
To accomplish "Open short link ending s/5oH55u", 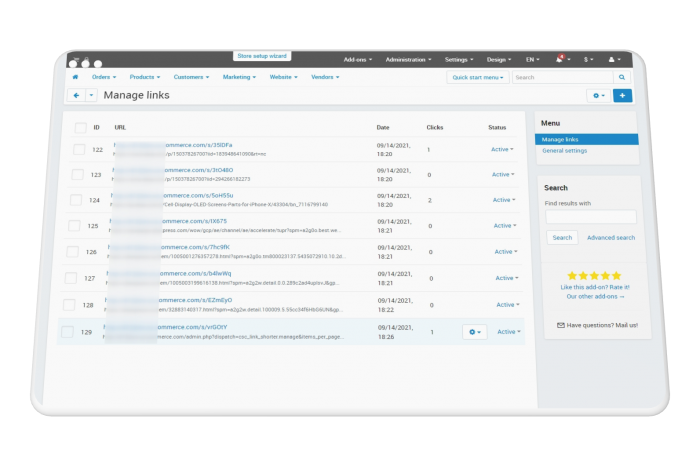I will coord(172,196).
